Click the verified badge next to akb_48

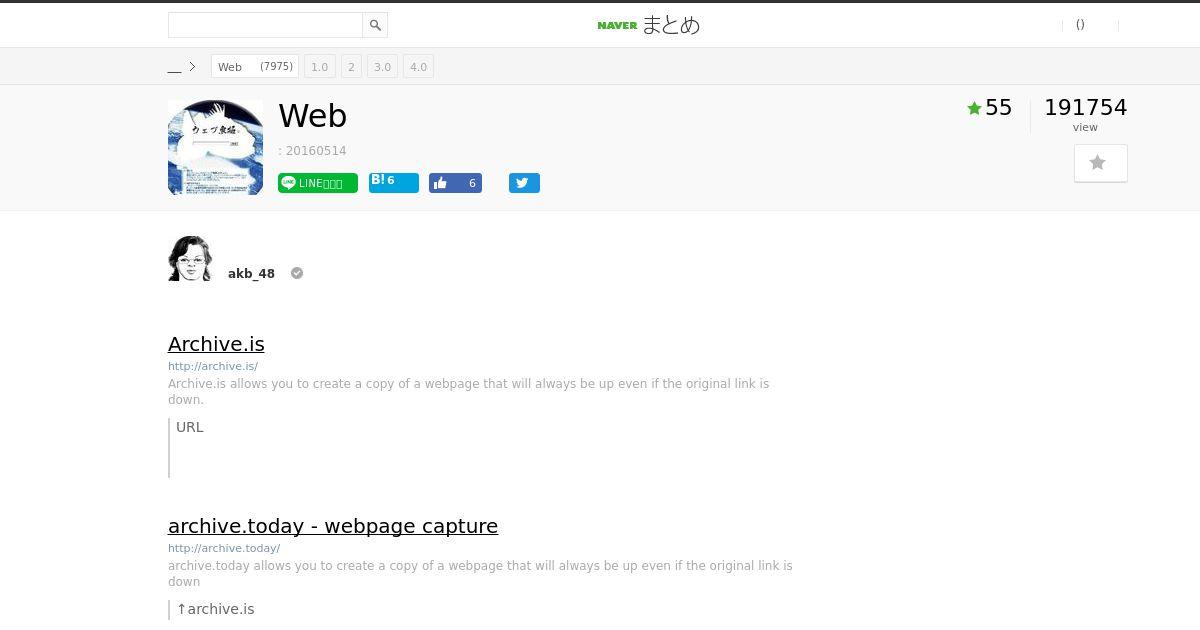click(297, 273)
